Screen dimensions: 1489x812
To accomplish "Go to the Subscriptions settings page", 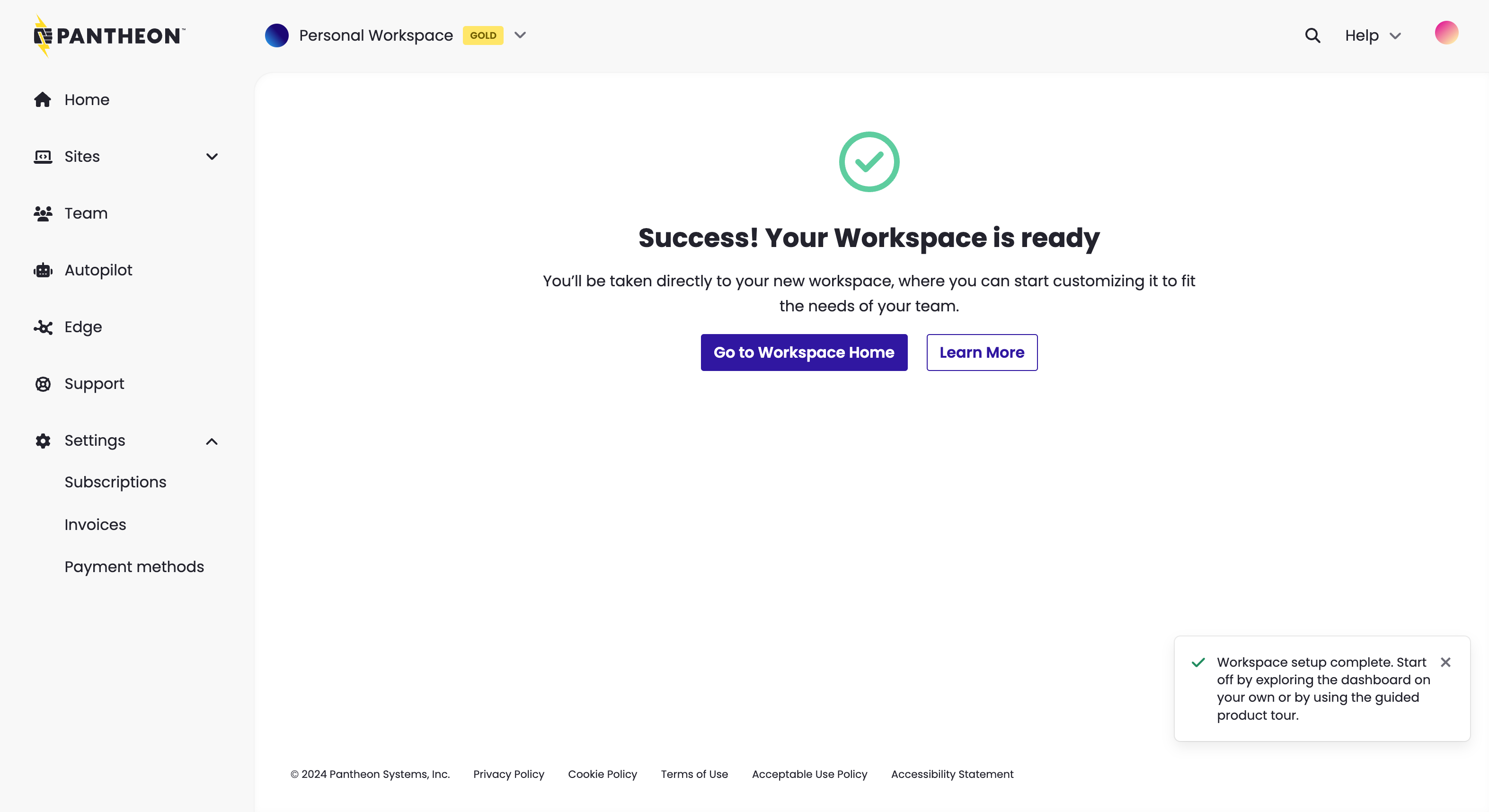I will click(115, 482).
